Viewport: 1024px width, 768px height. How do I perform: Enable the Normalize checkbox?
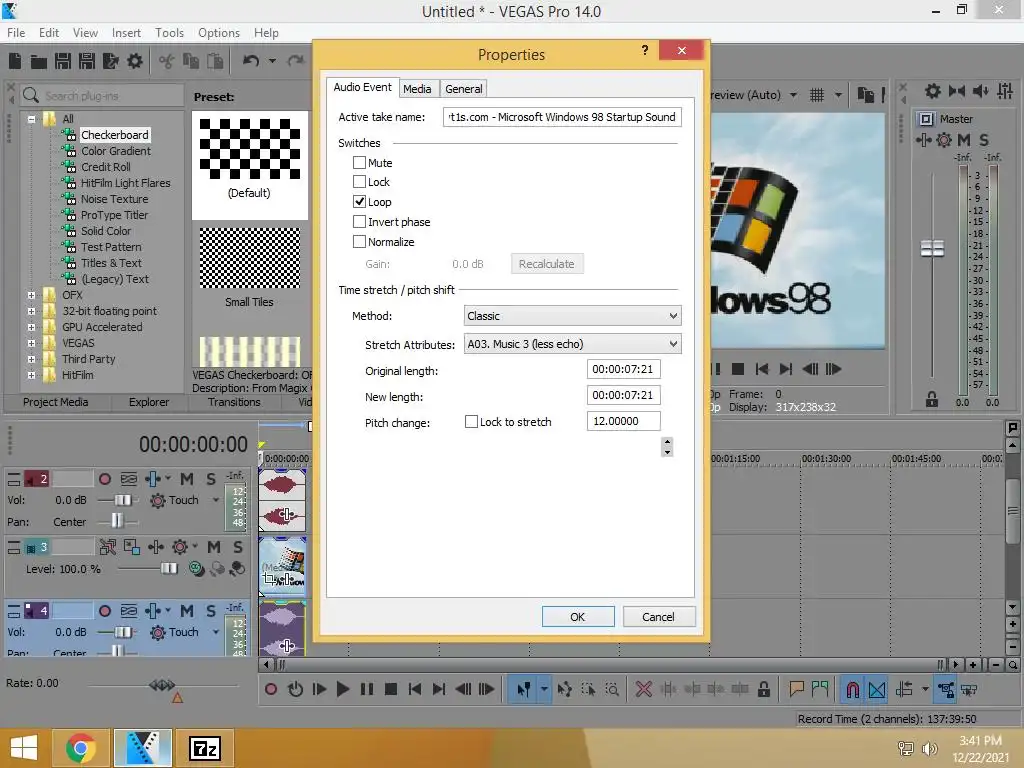click(x=359, y=242)
